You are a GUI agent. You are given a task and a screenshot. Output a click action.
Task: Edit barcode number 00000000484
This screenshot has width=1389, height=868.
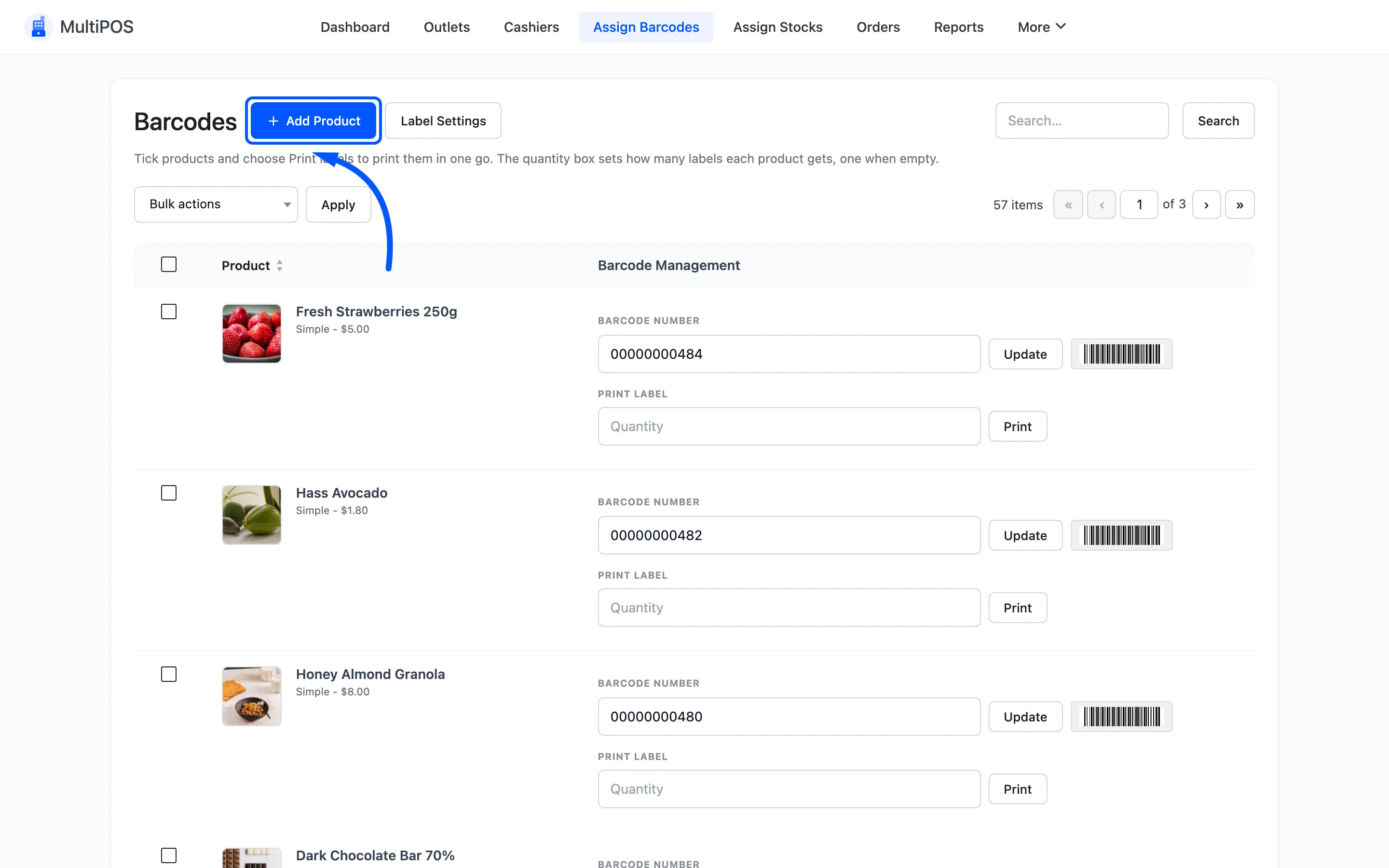(x=789, y=354)
